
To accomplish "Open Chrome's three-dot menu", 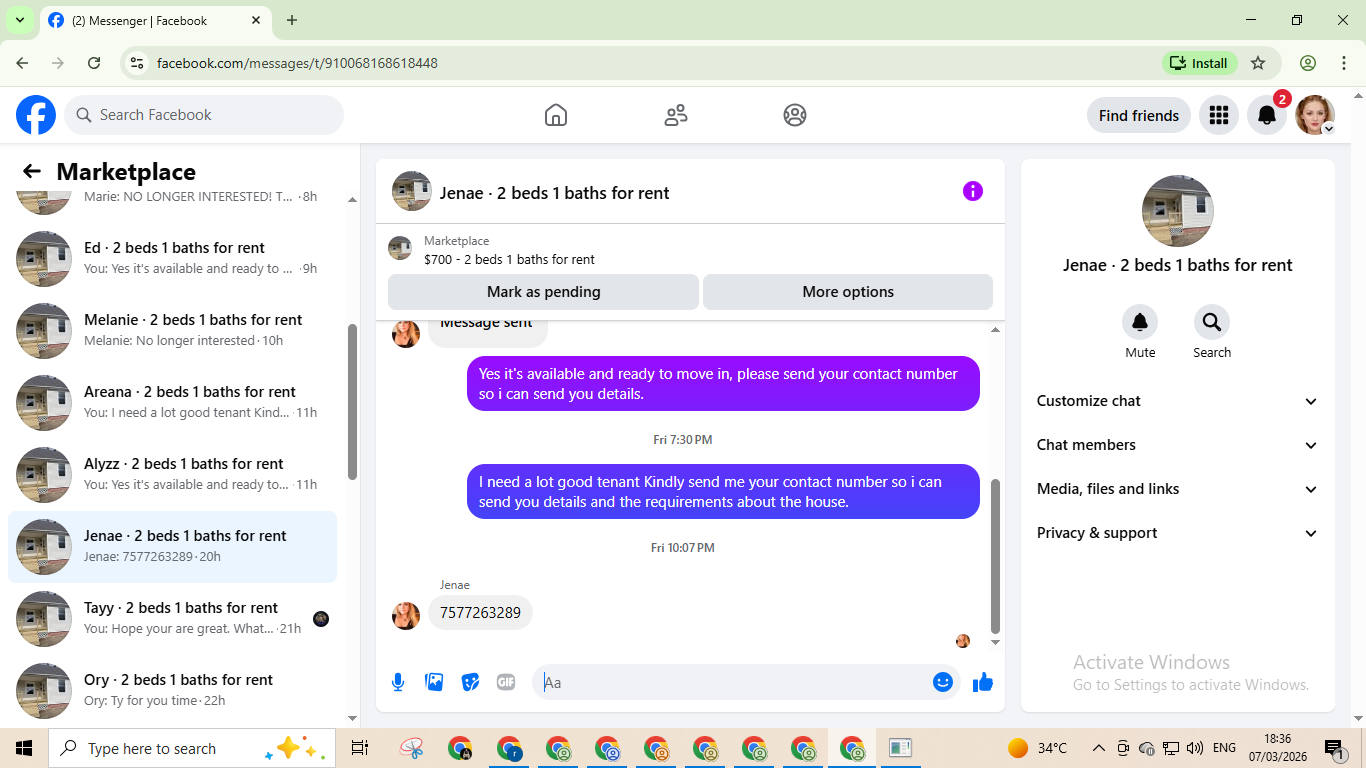I will coord(1343,63).
